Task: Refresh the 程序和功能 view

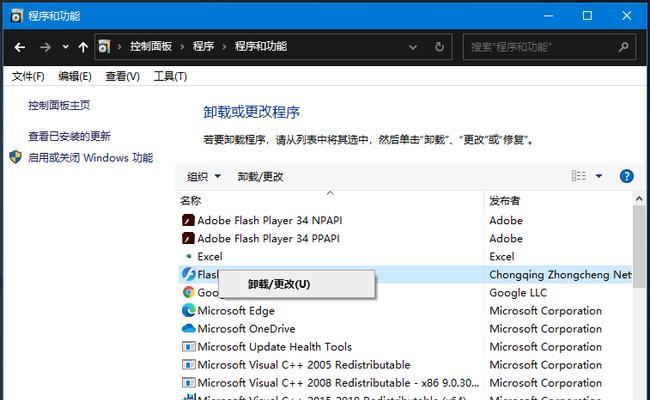Action: pos(439,47)
